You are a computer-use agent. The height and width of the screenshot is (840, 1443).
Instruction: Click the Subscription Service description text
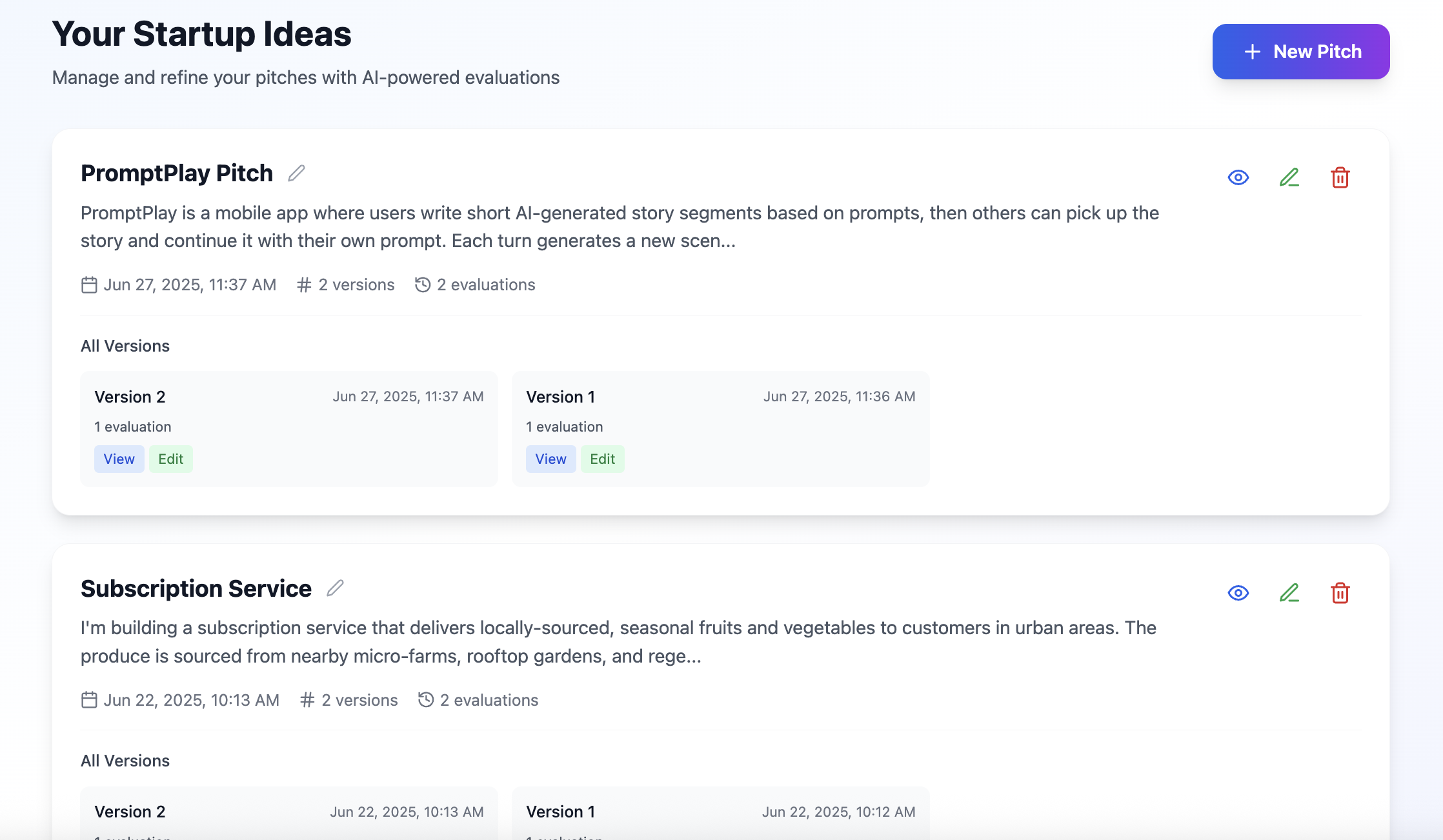pyautogui.click(x=618, y=642)
